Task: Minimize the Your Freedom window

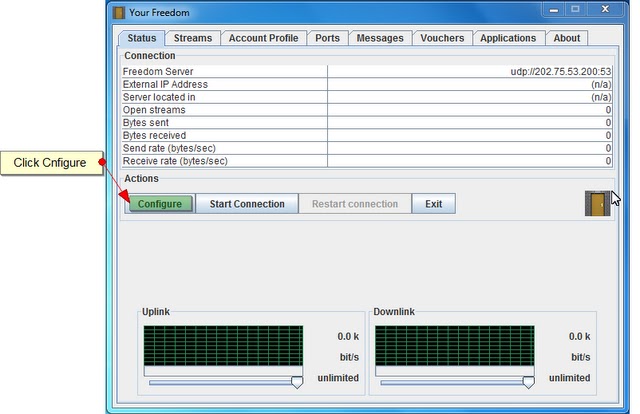Action: pyautogui.click(x=553, y=10)
